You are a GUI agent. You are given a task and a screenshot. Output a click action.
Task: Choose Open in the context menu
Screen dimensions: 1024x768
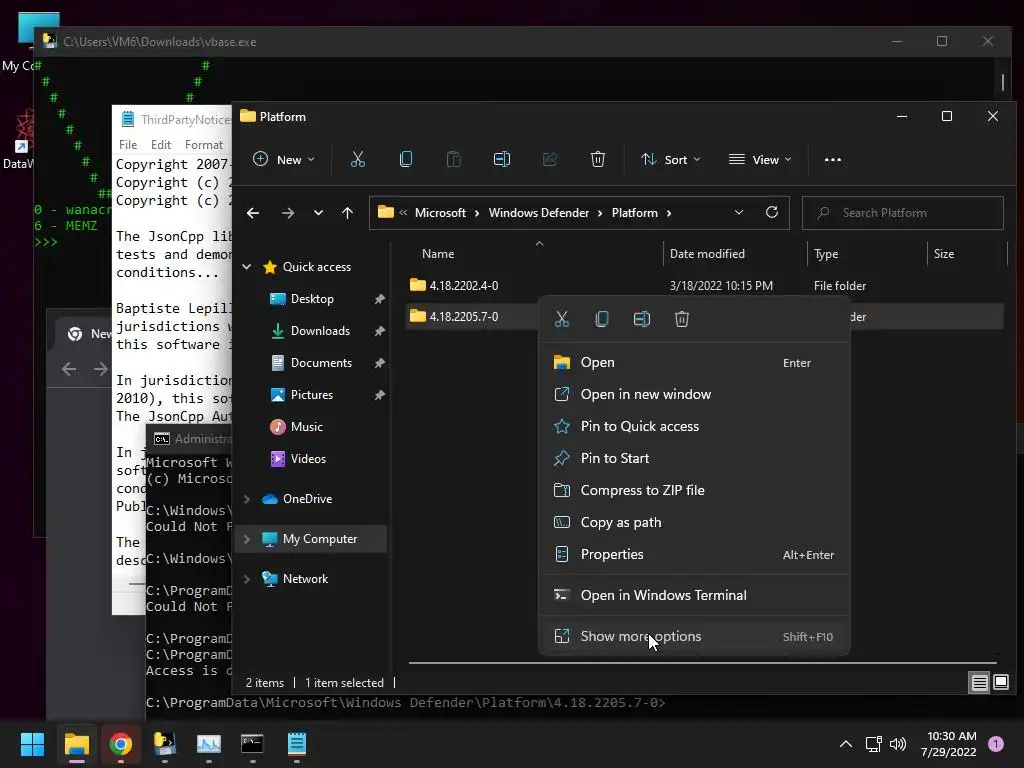(694, 362)
